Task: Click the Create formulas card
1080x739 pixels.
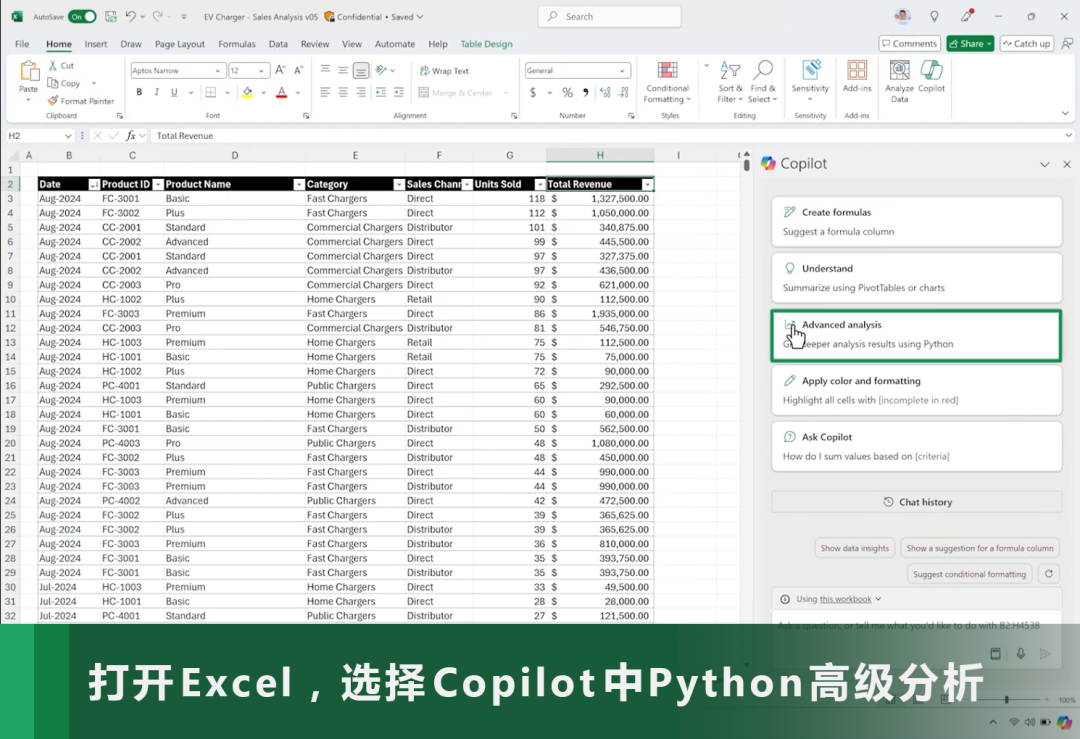Action: pyautogui.click(x=916, y=222)
